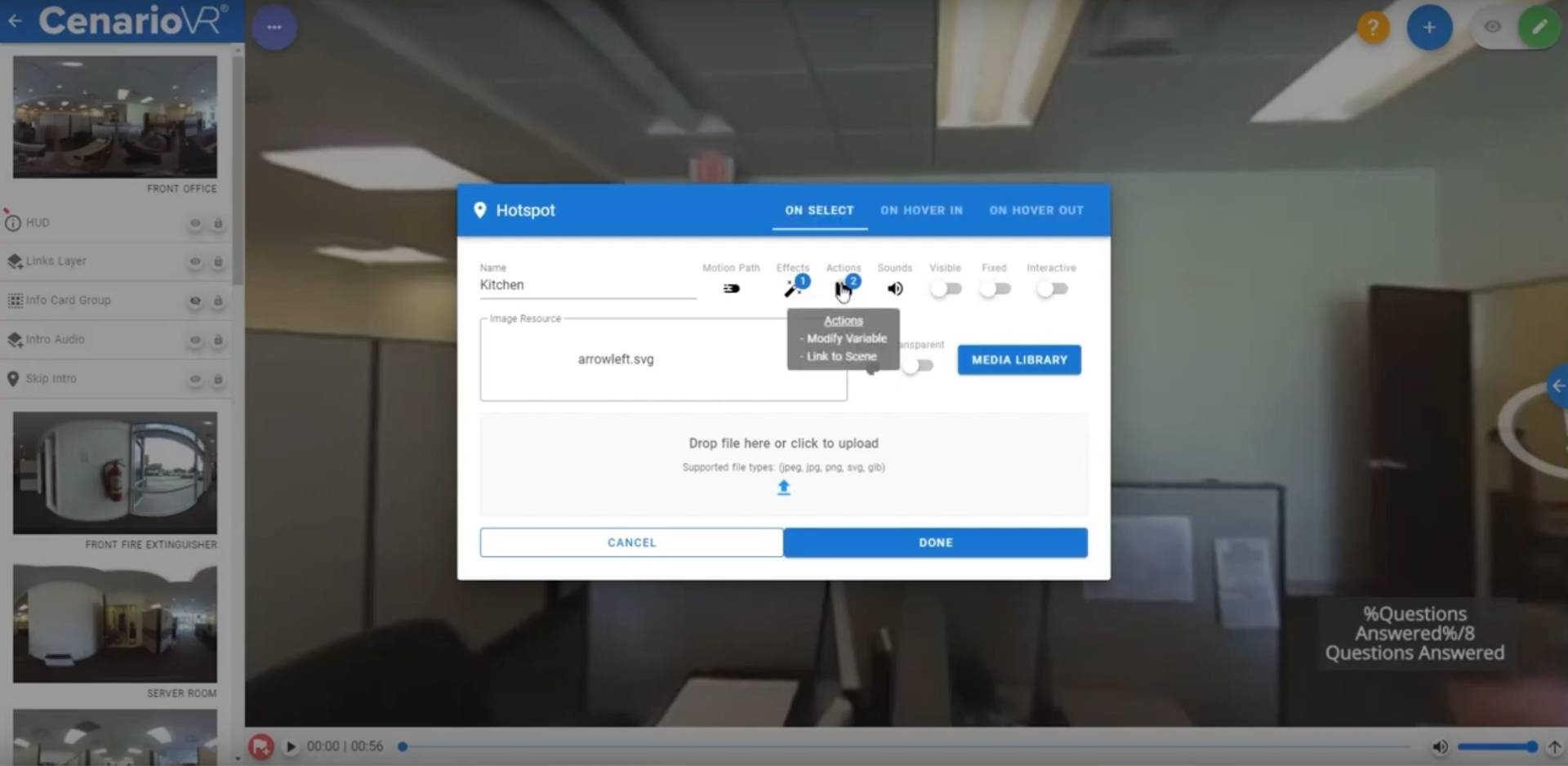Click the upload arrow icon
This screenshot has width=1568, height=766.
[x=783, y=488]
